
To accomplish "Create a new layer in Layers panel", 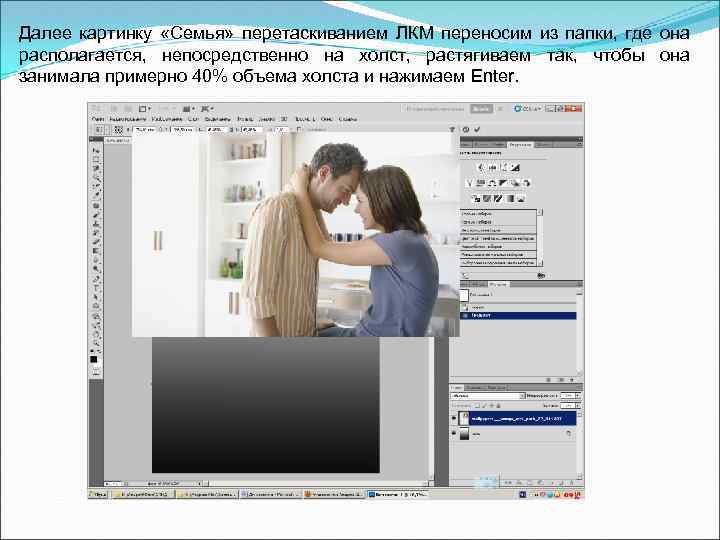I will (562, 483).
